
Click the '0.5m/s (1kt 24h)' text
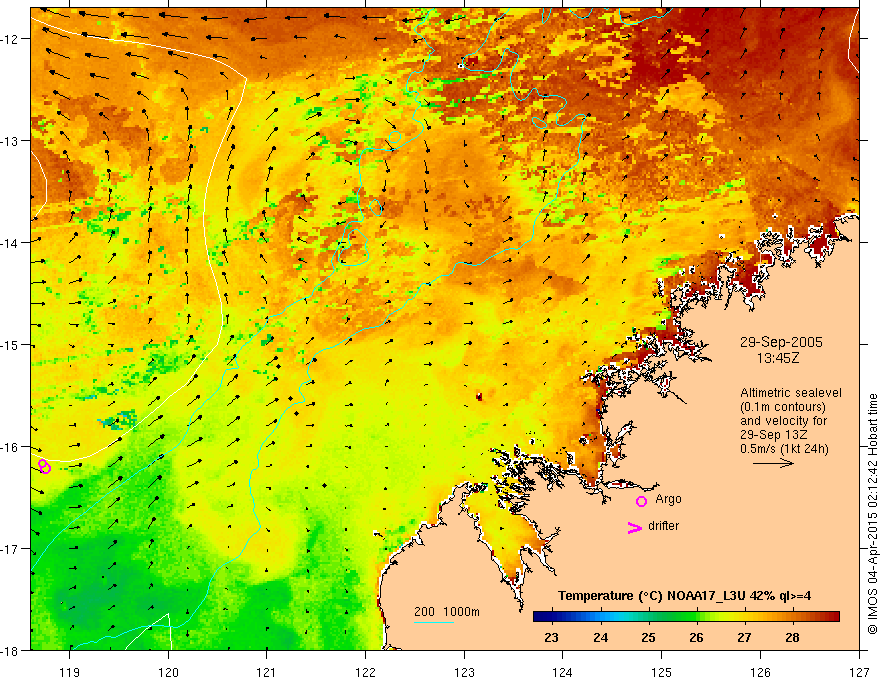(x=784, y=449)
